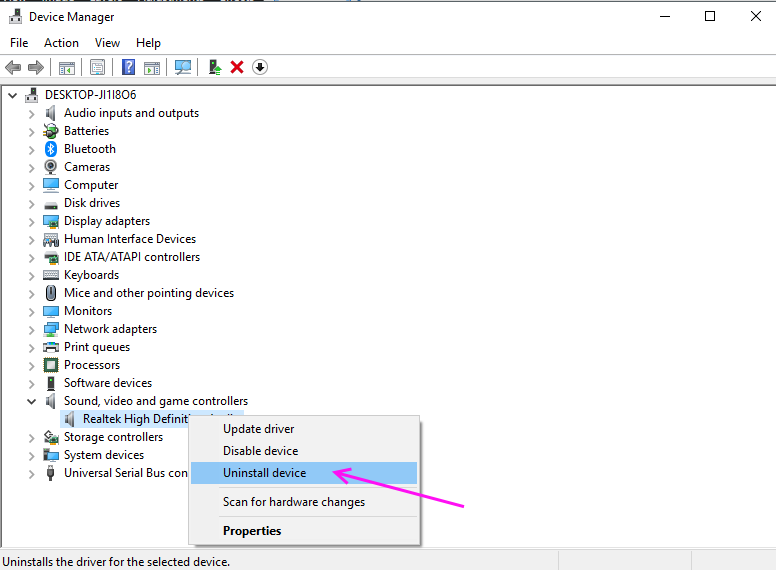Open the File menu

click(x=19, y=43)
